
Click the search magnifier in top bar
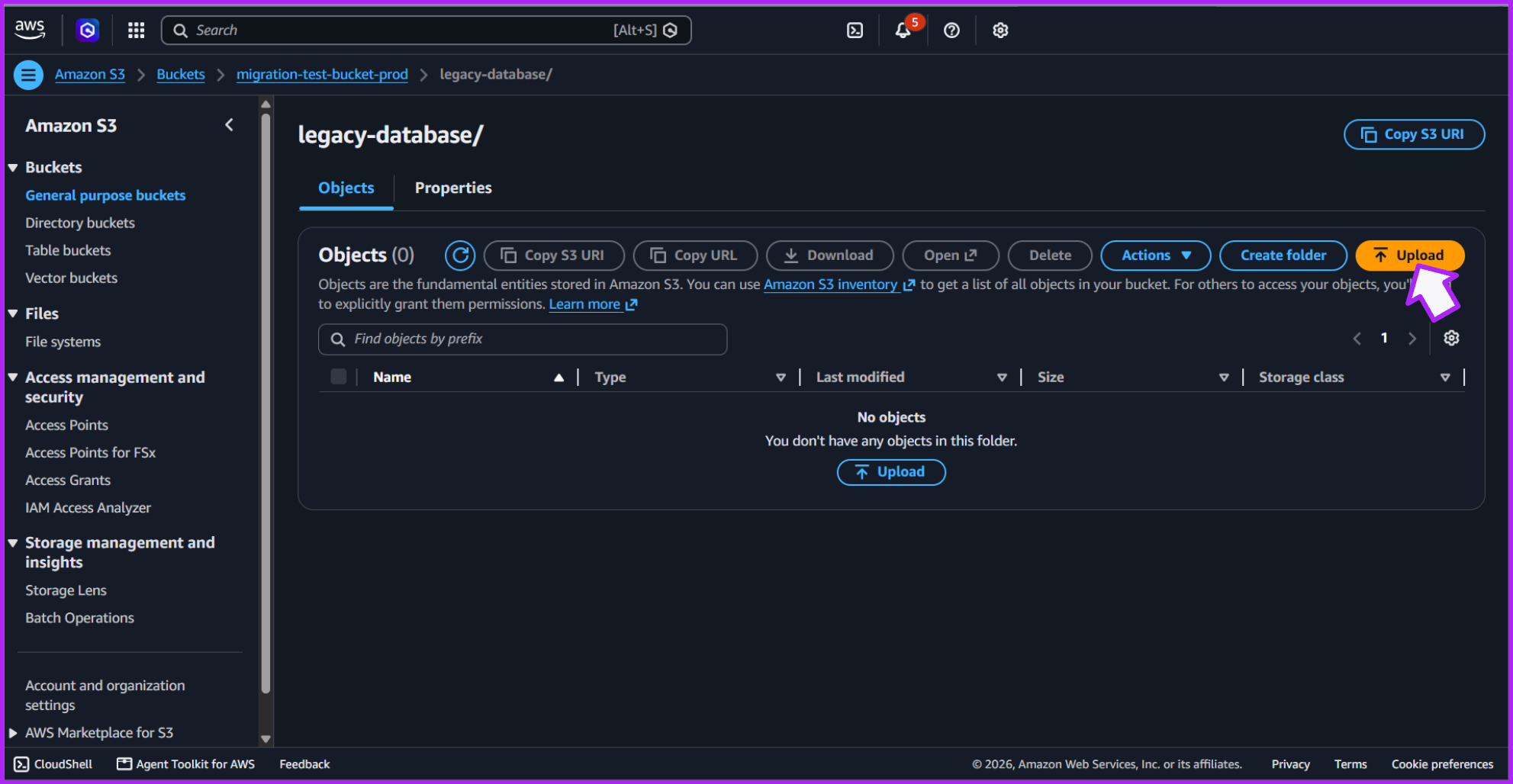tap(181, 31)
